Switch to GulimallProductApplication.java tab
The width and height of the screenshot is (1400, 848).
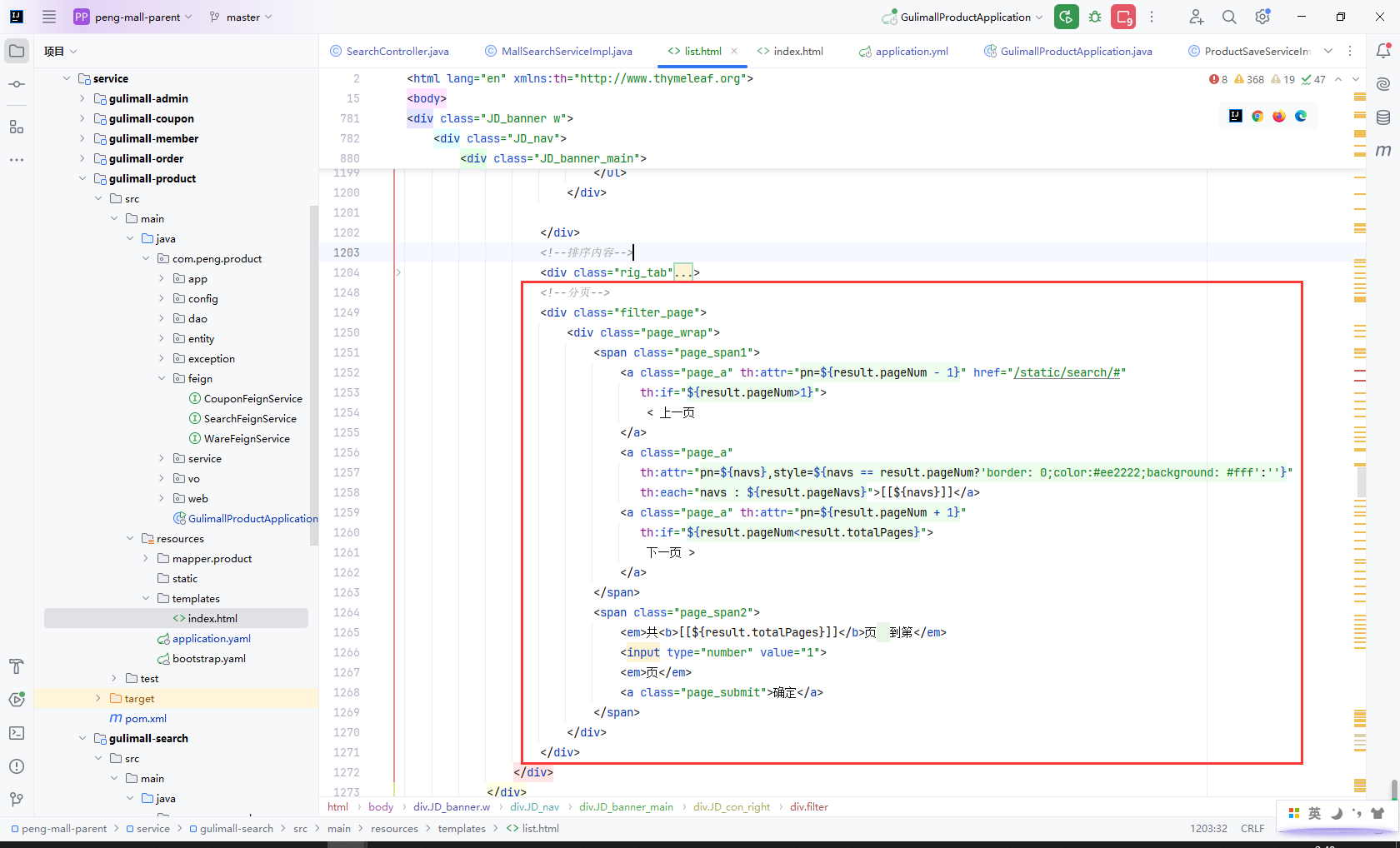click(x=1068, y=51)
